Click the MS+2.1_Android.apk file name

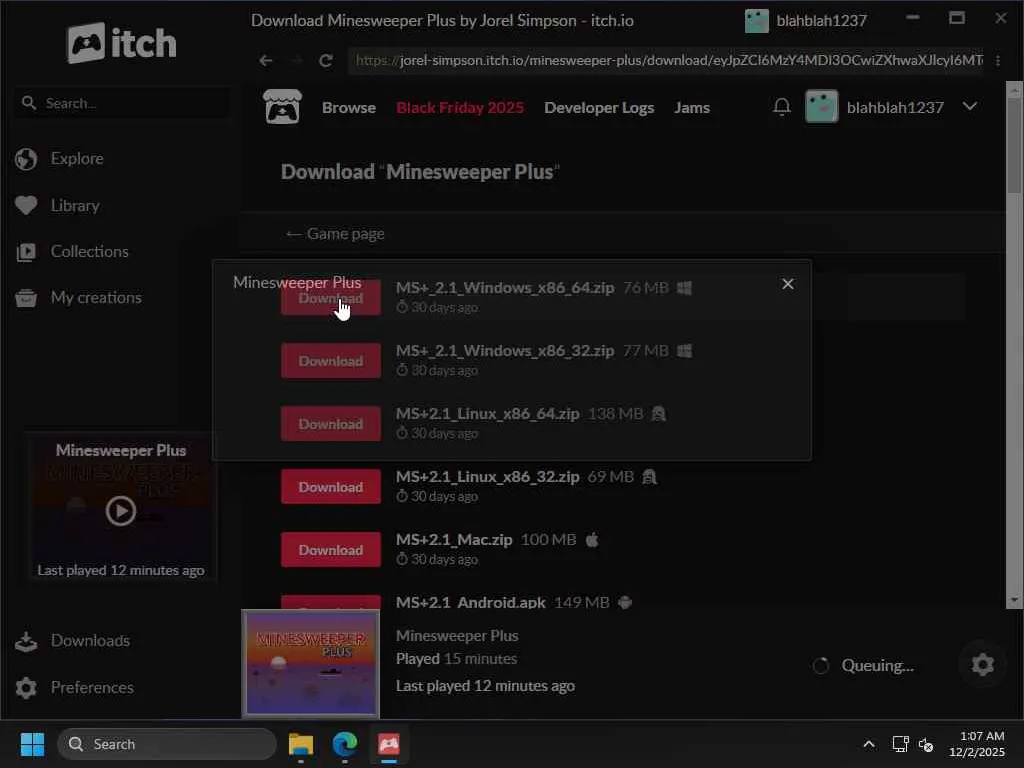point(470,602)
